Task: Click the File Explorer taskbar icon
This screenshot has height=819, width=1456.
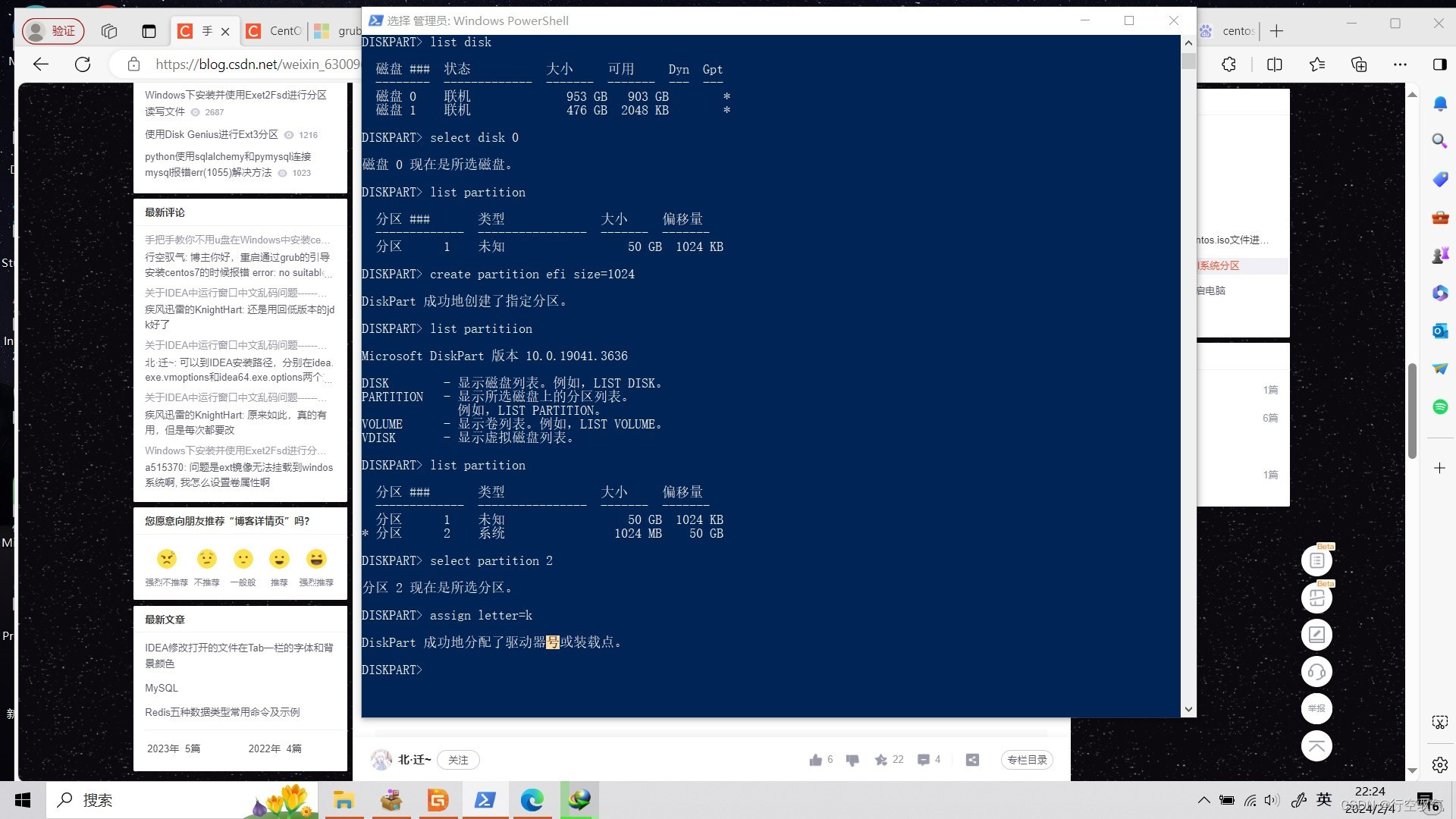Action: click(x=343, y=799)
